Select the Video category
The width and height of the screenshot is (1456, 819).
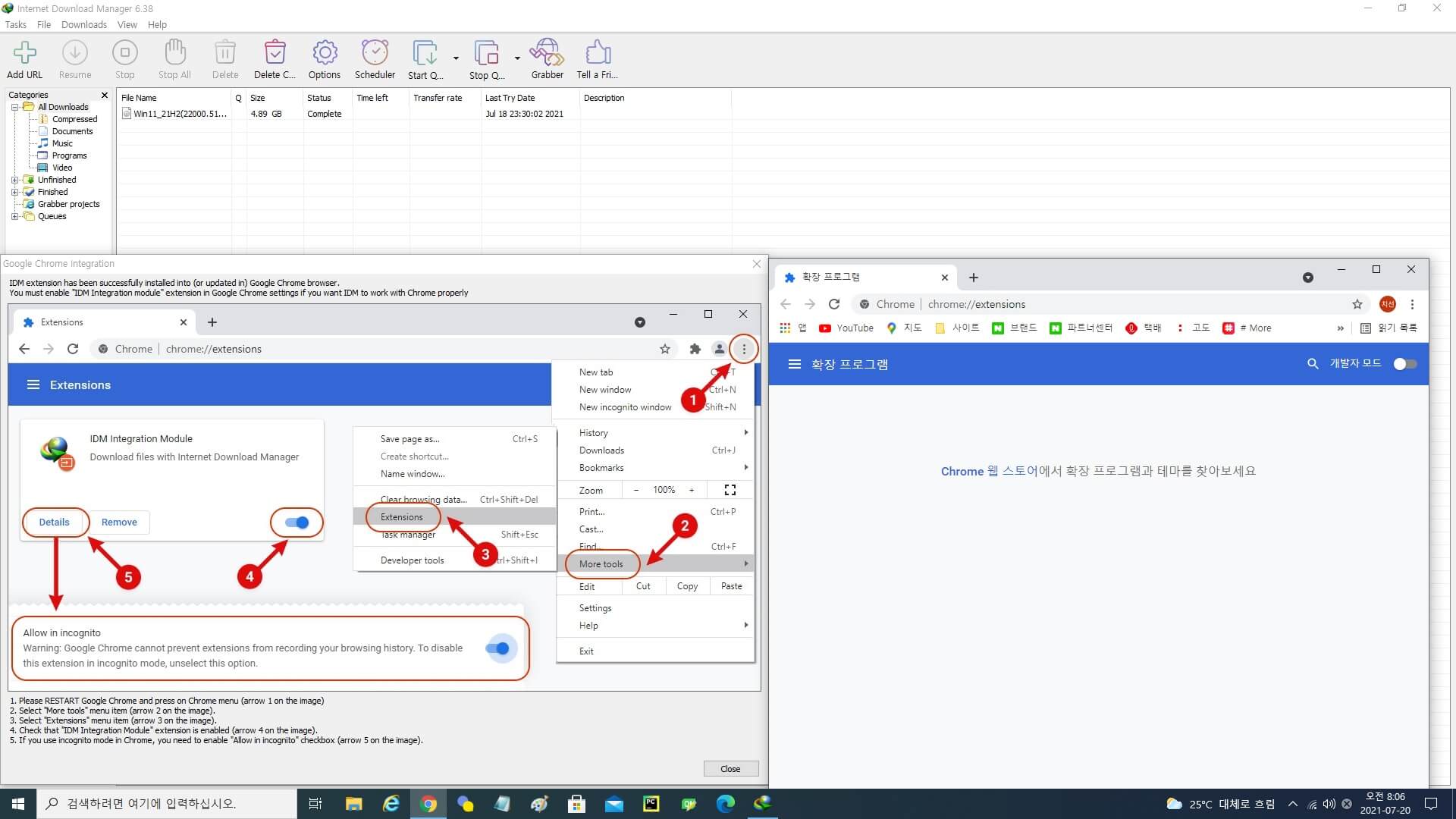tap(62, 168)
